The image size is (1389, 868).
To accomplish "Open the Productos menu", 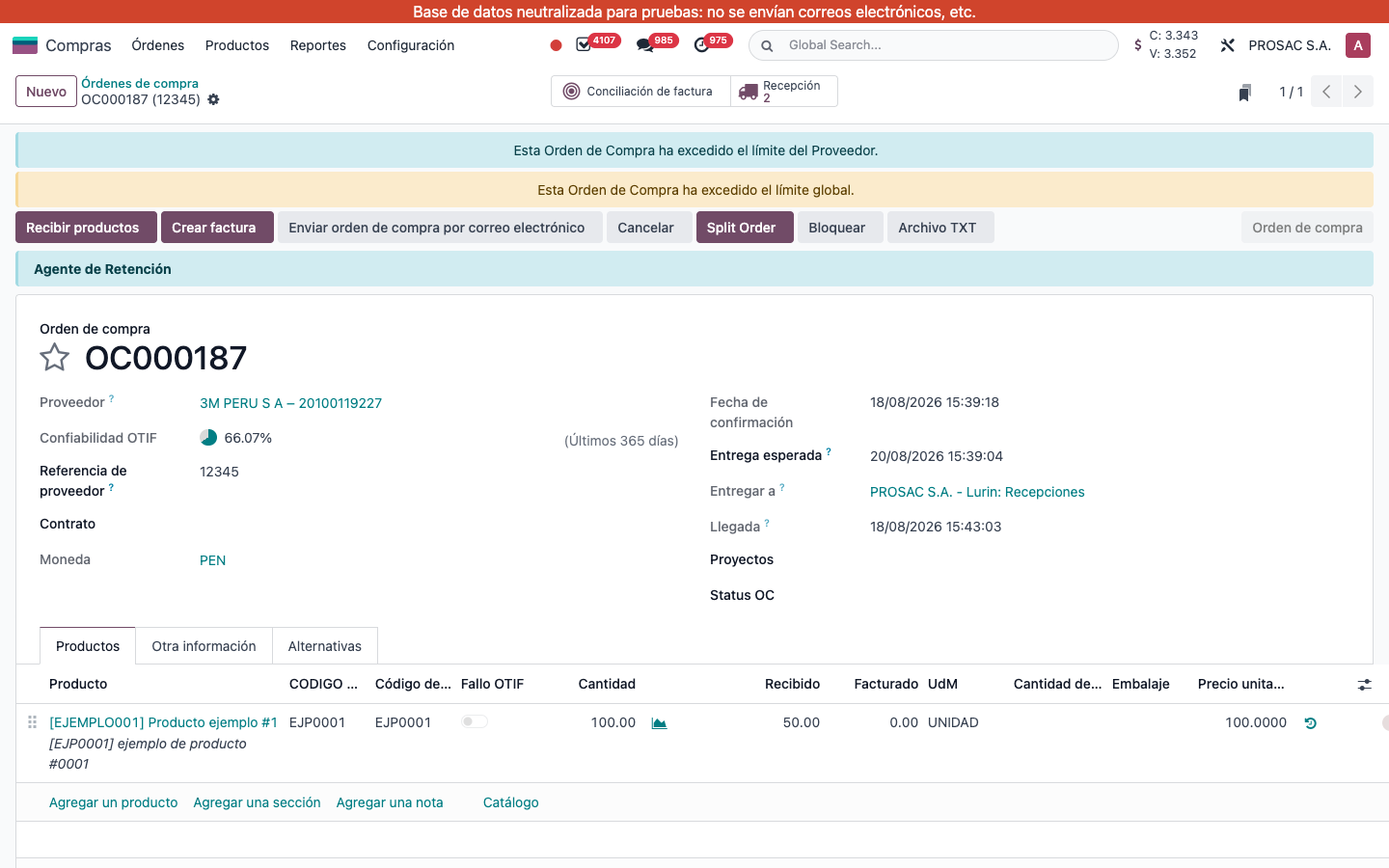I will pos(237,45).
